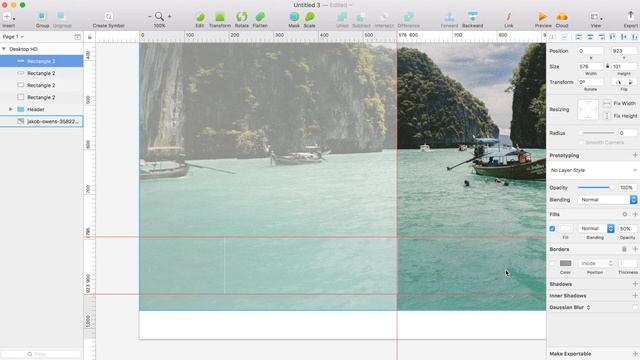Move layer Forward with toolbar icon
This screenshot has width=640, height=360.
pos(449,17)
